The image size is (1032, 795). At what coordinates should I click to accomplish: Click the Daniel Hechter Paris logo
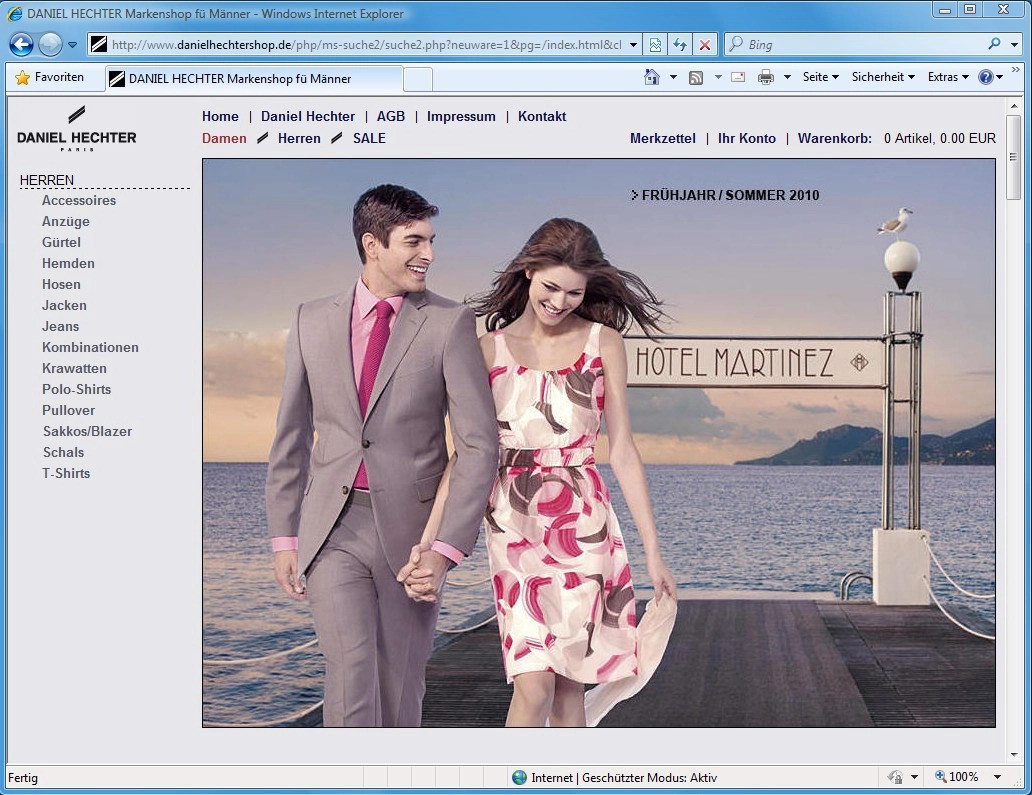pos(77,129)
